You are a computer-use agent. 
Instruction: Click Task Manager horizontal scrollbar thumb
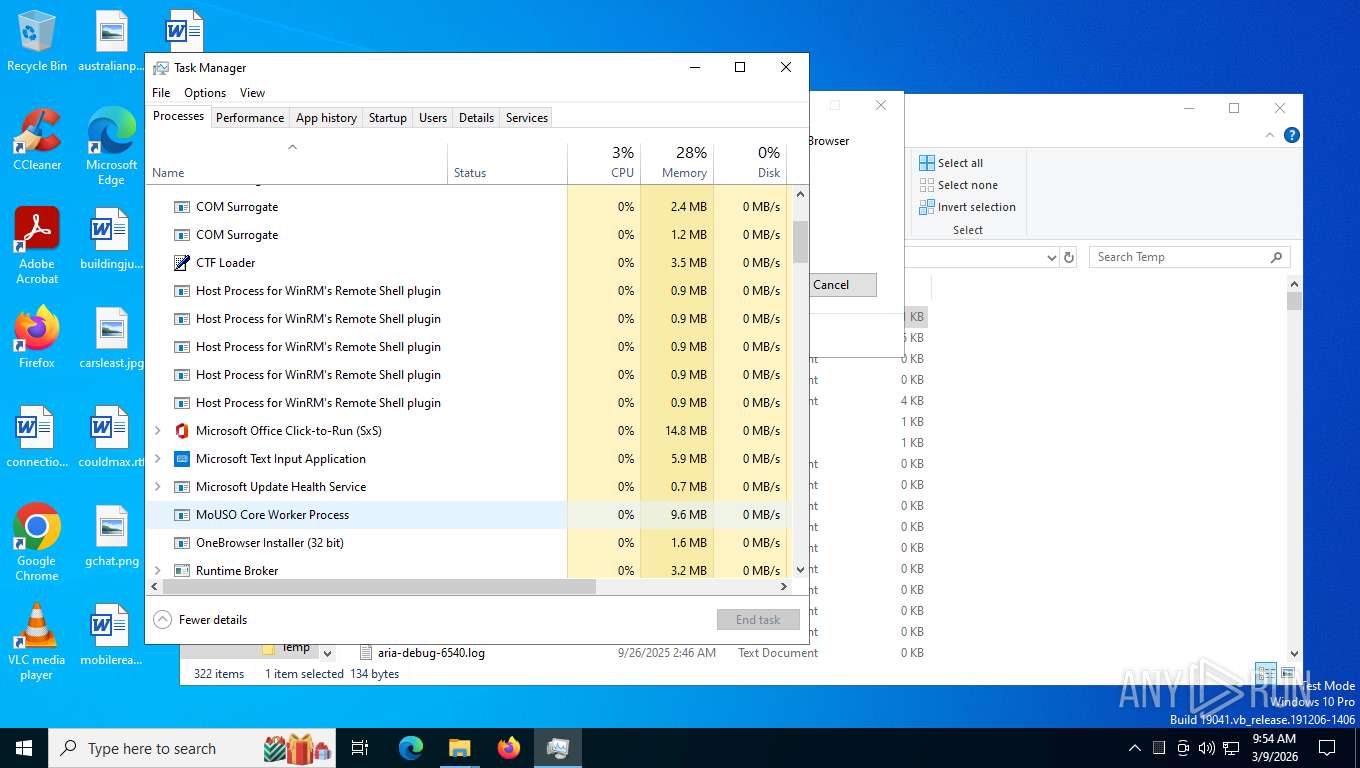pyautogui.click(x=380, y=587)
